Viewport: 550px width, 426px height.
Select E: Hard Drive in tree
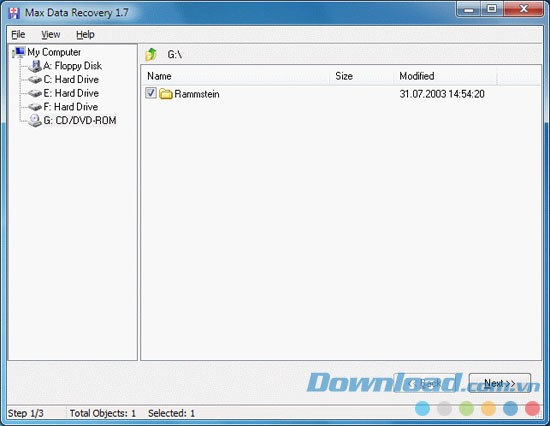tap(71, 93)
